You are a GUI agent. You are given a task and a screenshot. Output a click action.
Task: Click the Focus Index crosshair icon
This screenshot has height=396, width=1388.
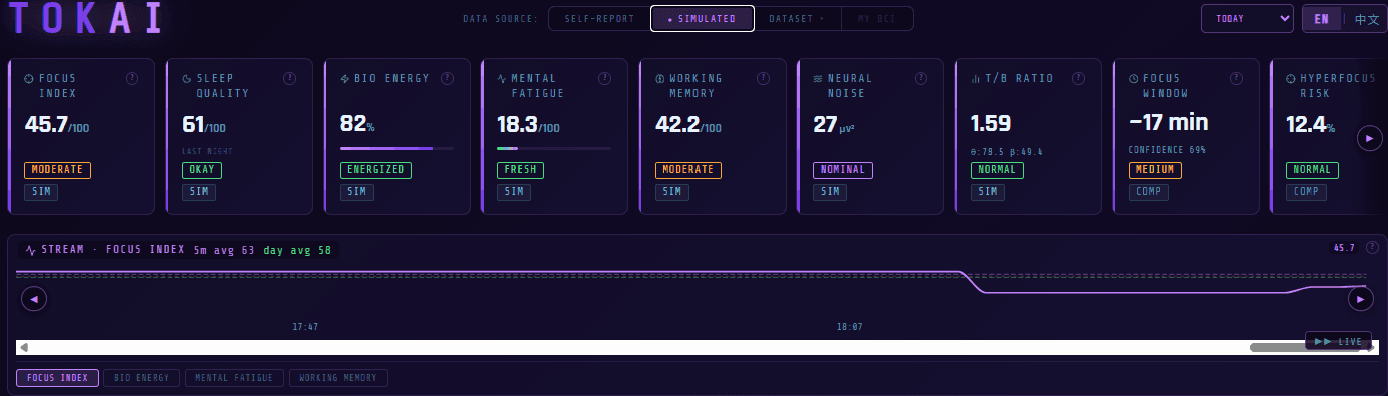point(29,78)
